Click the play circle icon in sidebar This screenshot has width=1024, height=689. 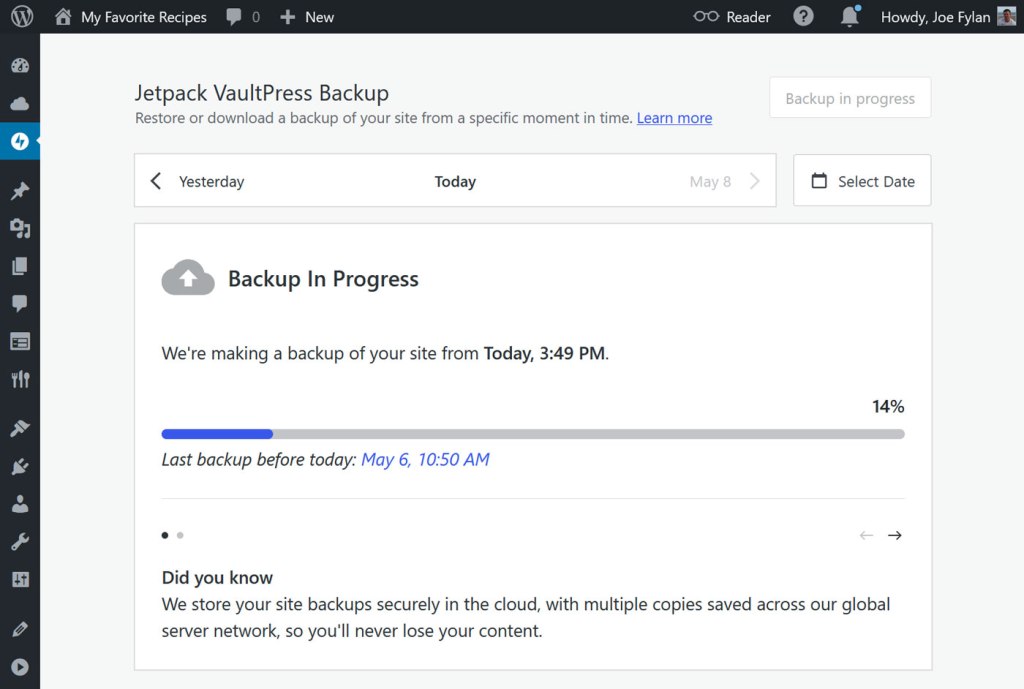(x=20, y=667)
